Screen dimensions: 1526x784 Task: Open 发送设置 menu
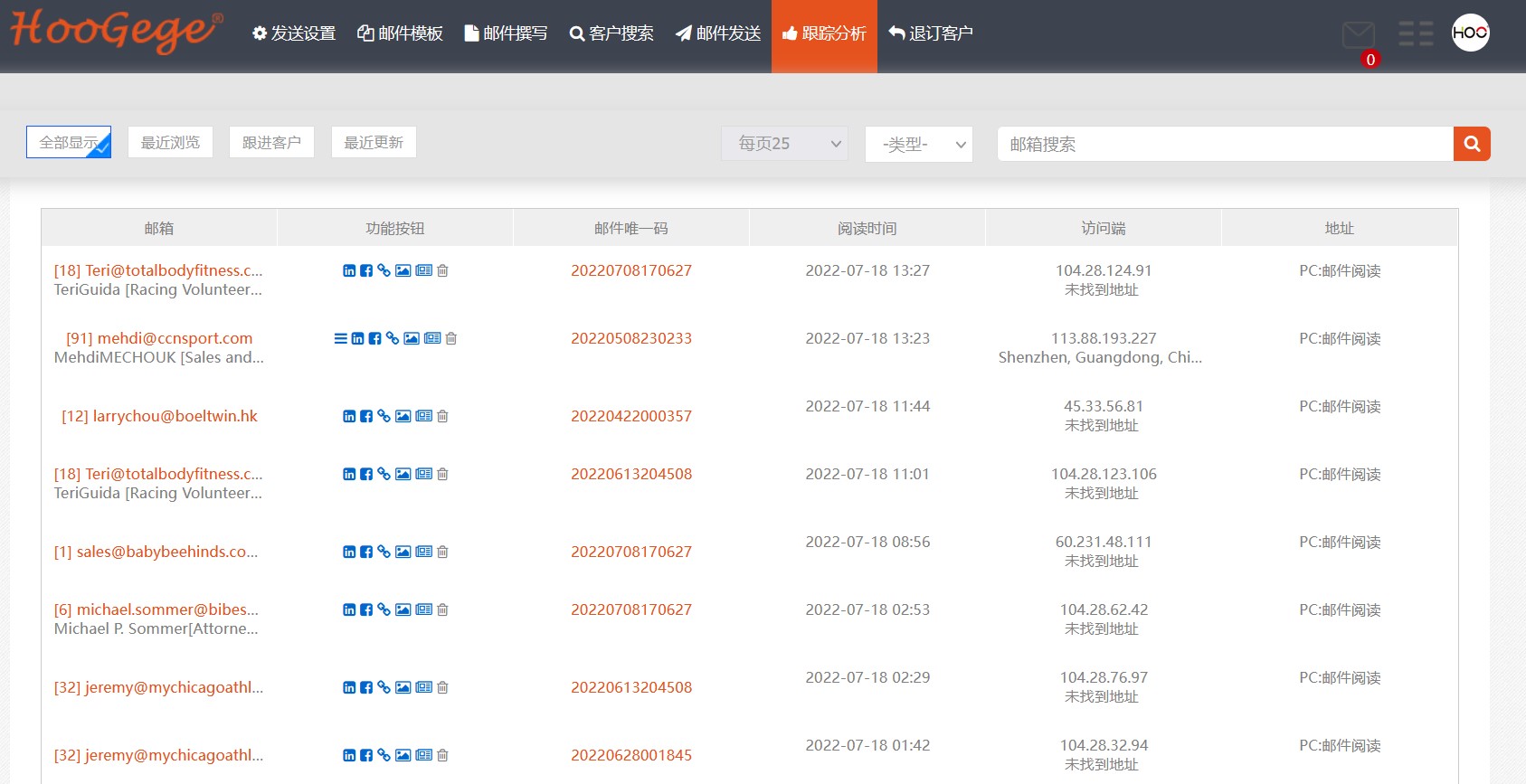(294, 33)
